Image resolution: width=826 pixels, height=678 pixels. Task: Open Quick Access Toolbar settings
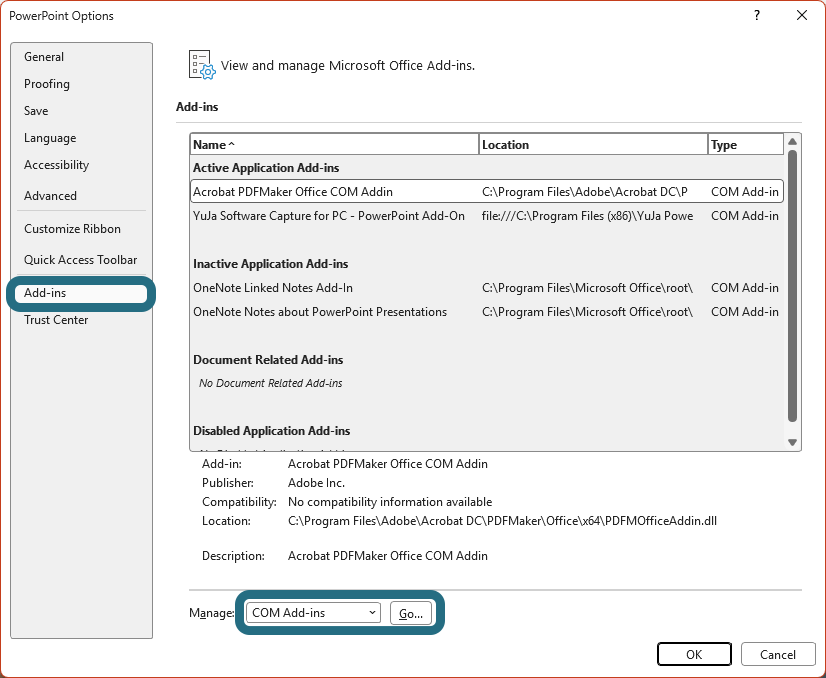point(81,260)
